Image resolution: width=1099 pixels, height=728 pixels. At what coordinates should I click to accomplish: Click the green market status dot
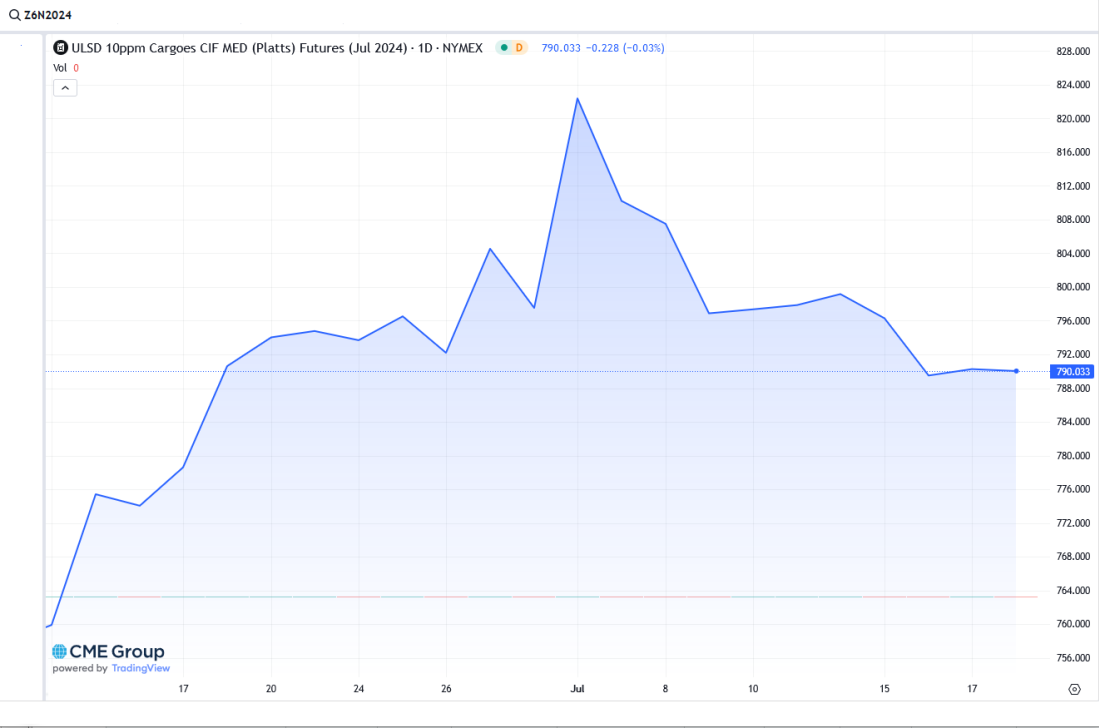click(504, 47)
